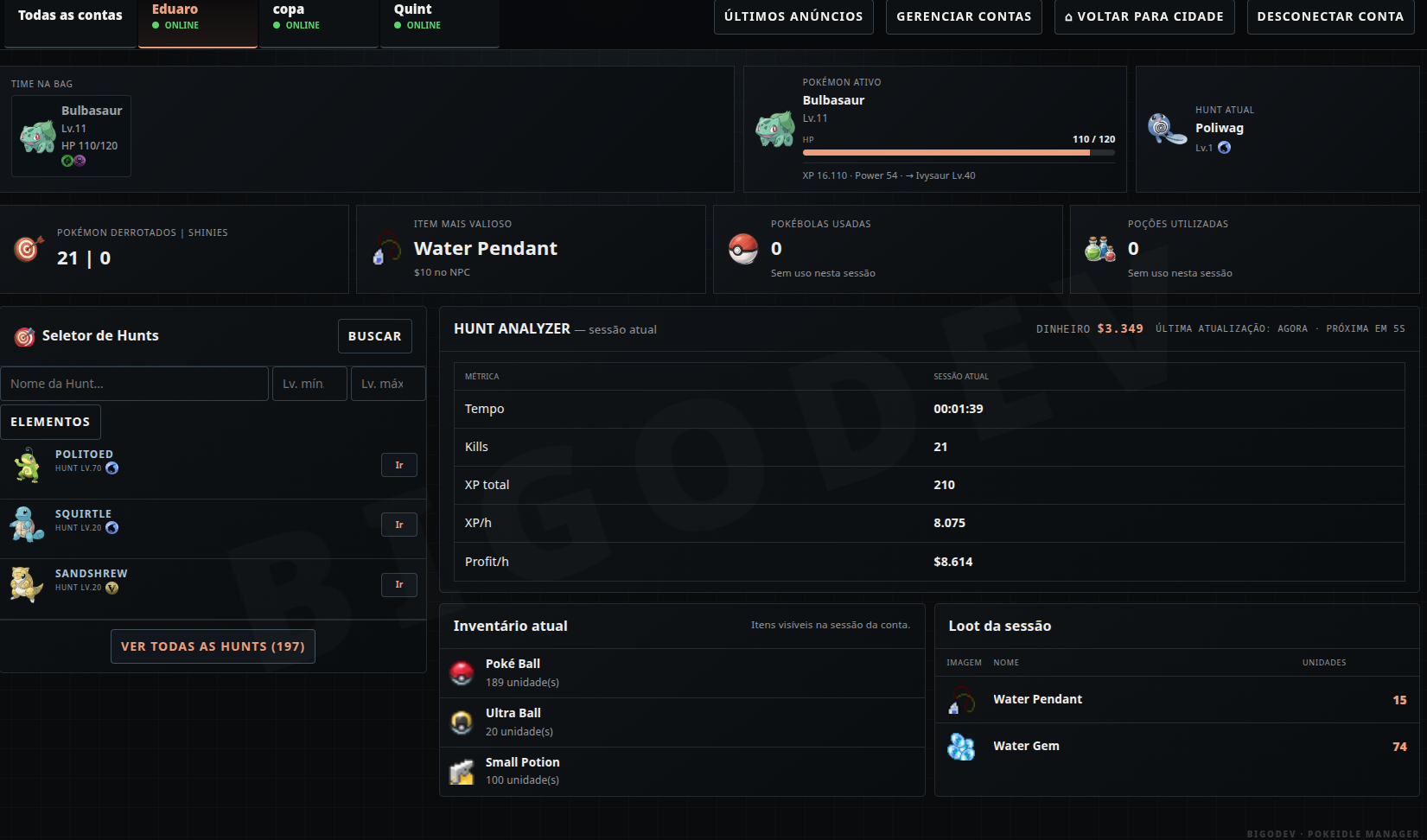The height and width of the screenshot is (840, 1427).
Task: Click the Unidades column header in loot table
Action: coord(1324,663)
